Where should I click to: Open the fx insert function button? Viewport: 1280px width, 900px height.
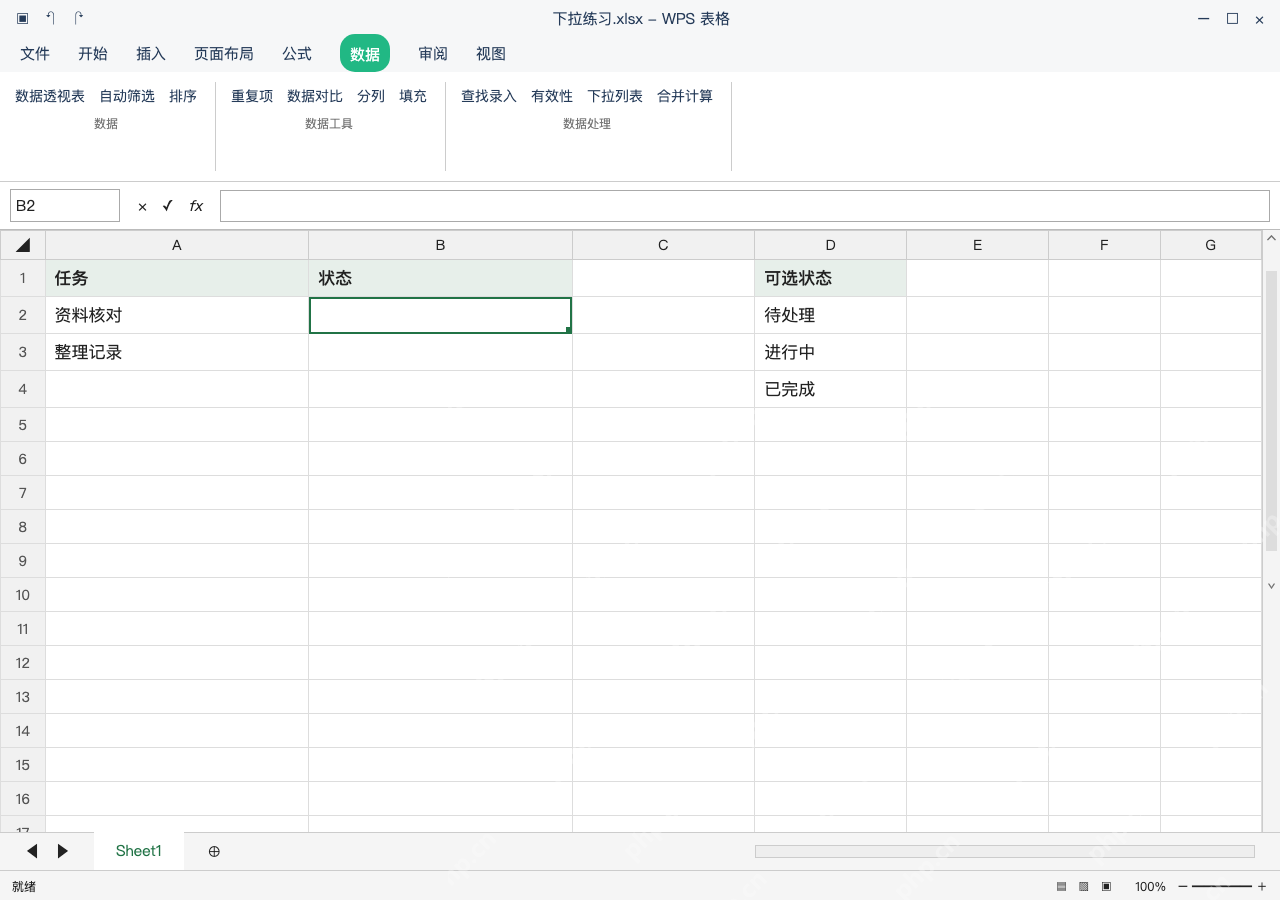point(197,206)
